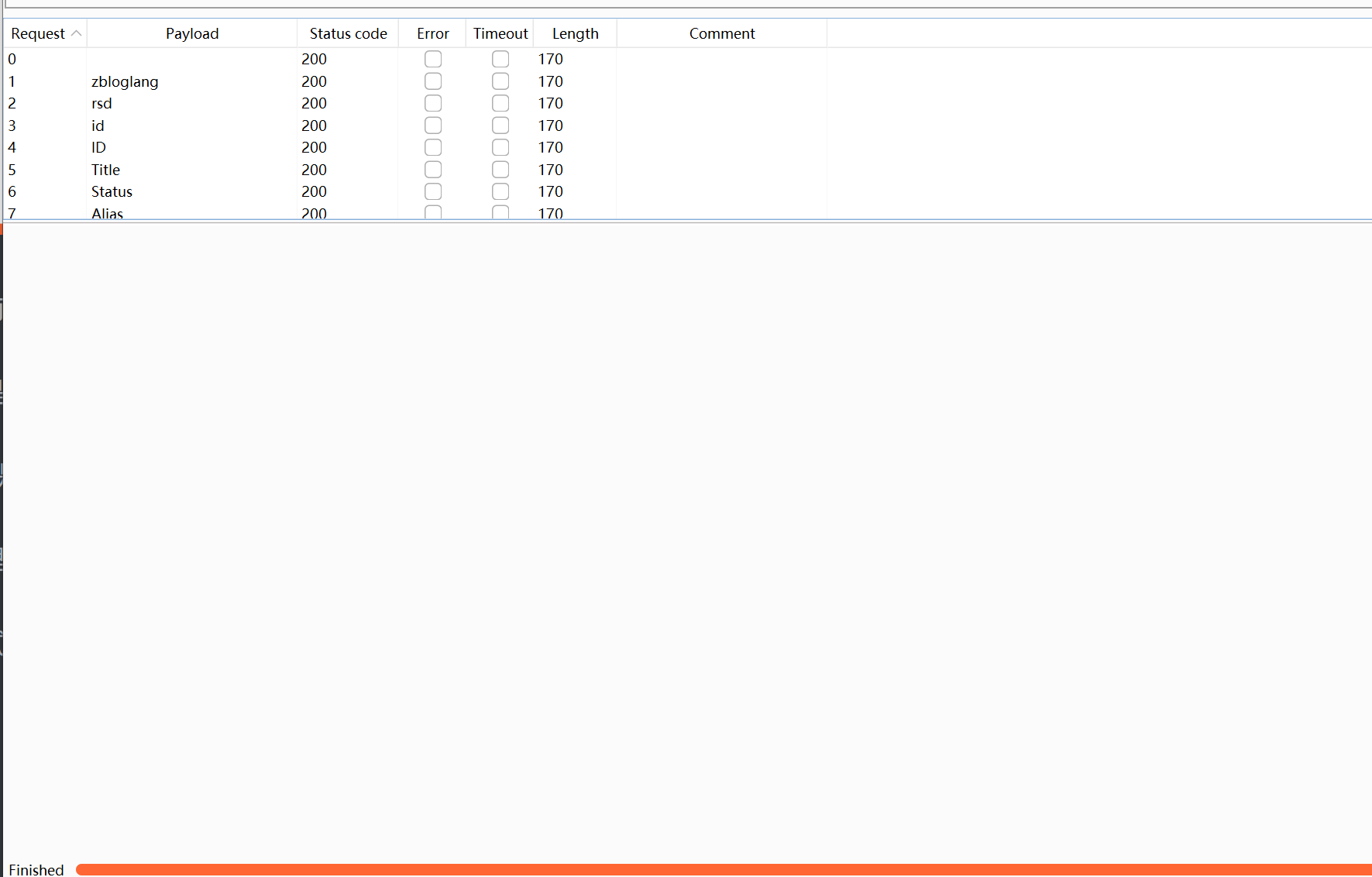Image resolution: width=1372 pixels, height=877 pixels.
Task: Click the Finished status label
Action: tap(36, 869)
